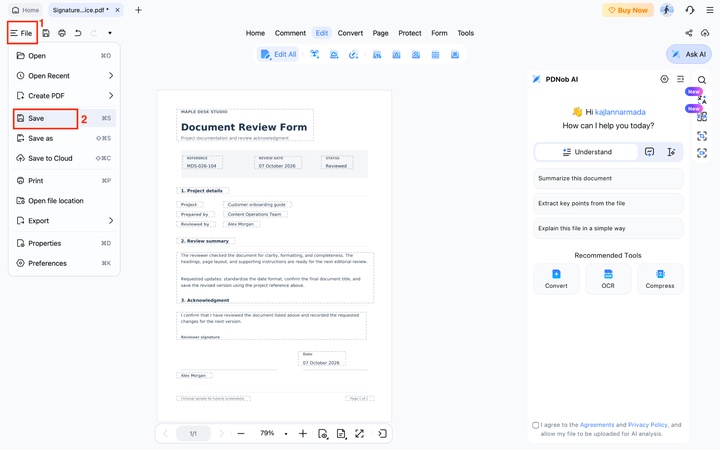Click the Buy Now button
Screen dimensions: 720x450
(628, 10)
